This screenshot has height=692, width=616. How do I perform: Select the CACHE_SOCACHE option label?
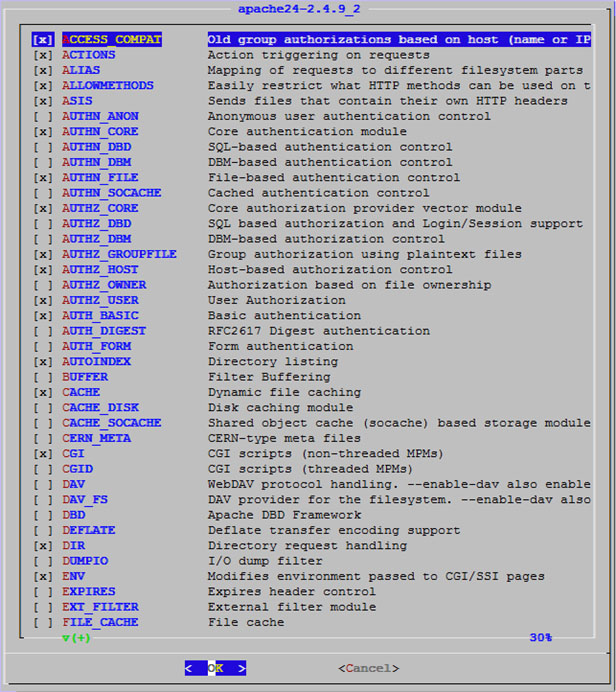[112, 423]
